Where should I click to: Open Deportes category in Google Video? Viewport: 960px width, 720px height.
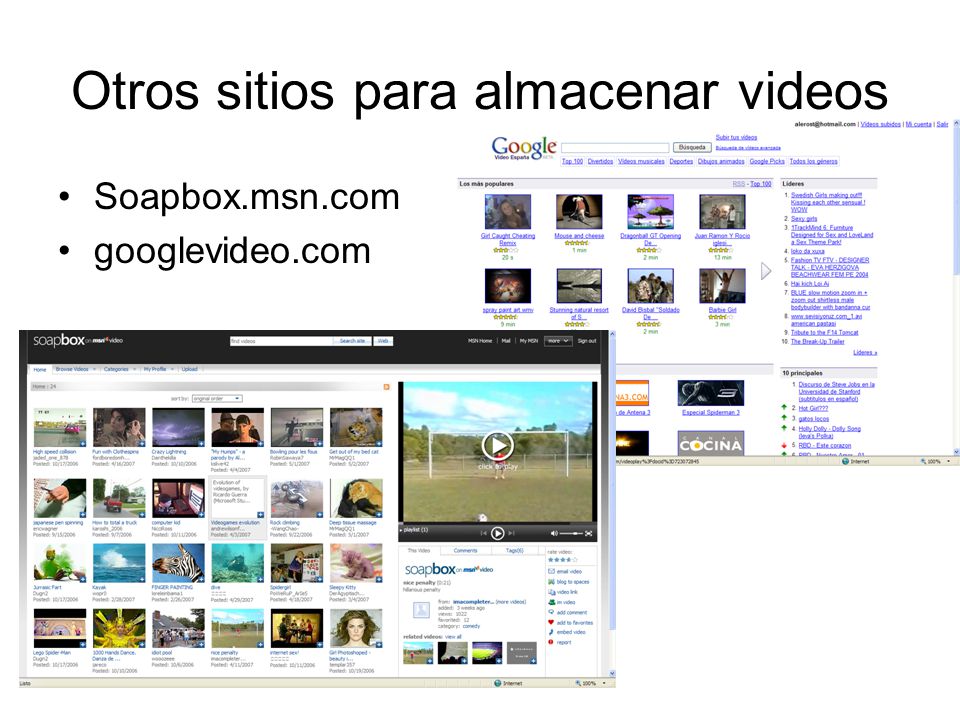681,161
